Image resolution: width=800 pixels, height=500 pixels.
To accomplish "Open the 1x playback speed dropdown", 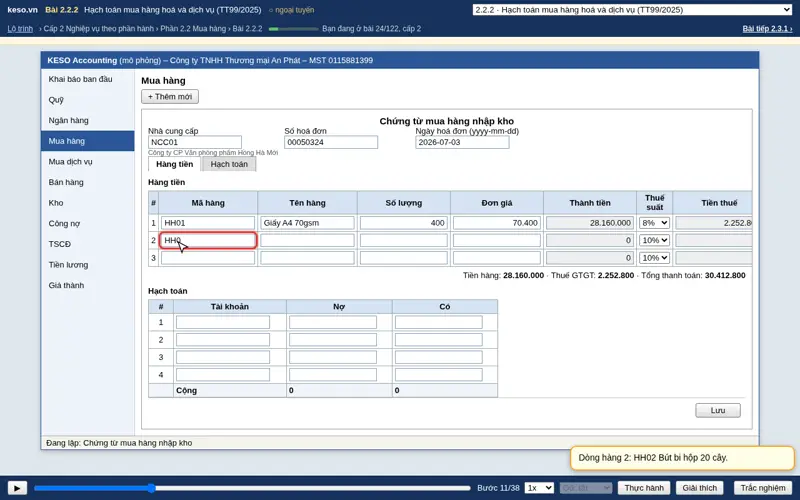I will 539,488.
